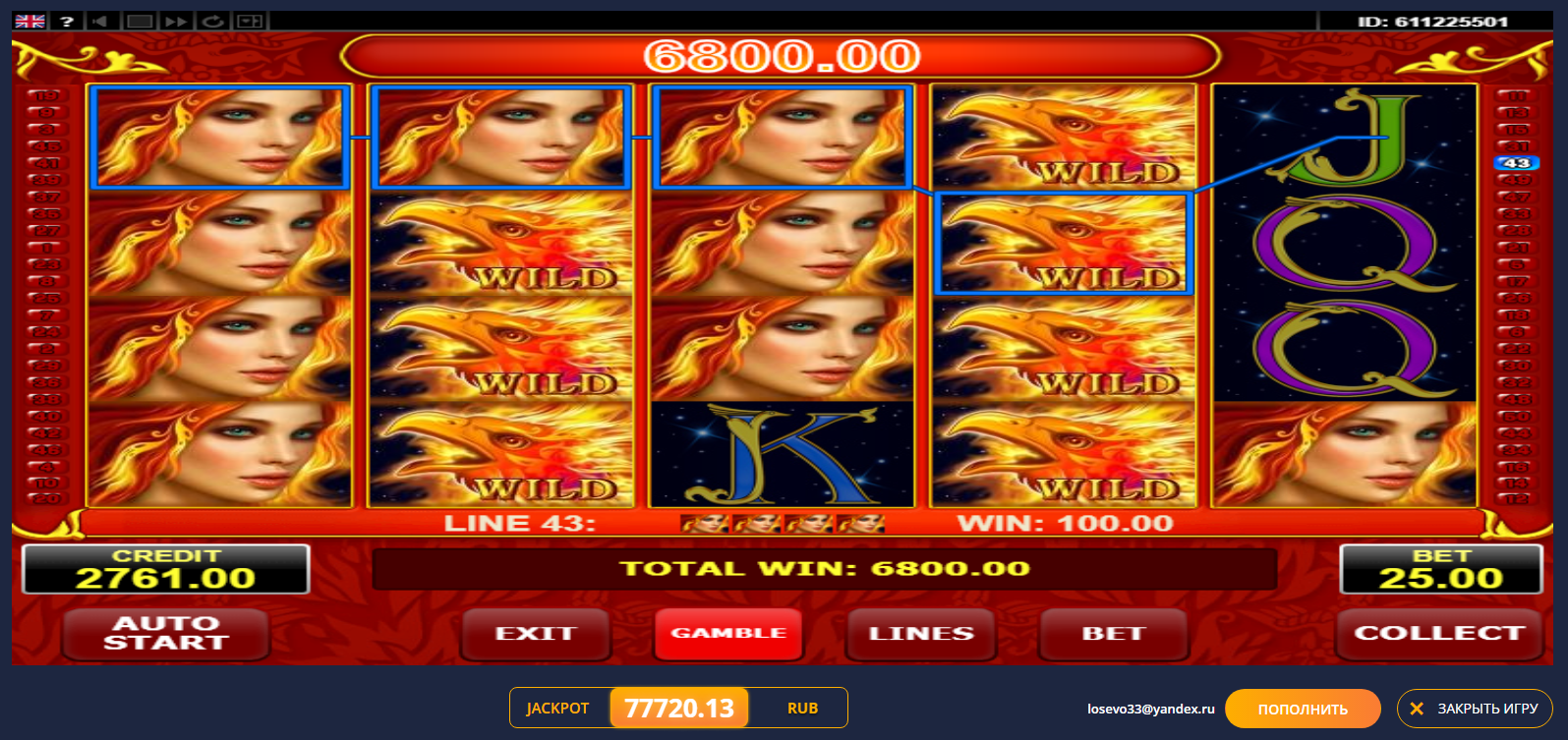The width and height of the screenshot is (1568, 740).
Task: Open the layout dropdown icon in toolbar
Action: pos(251,21)
